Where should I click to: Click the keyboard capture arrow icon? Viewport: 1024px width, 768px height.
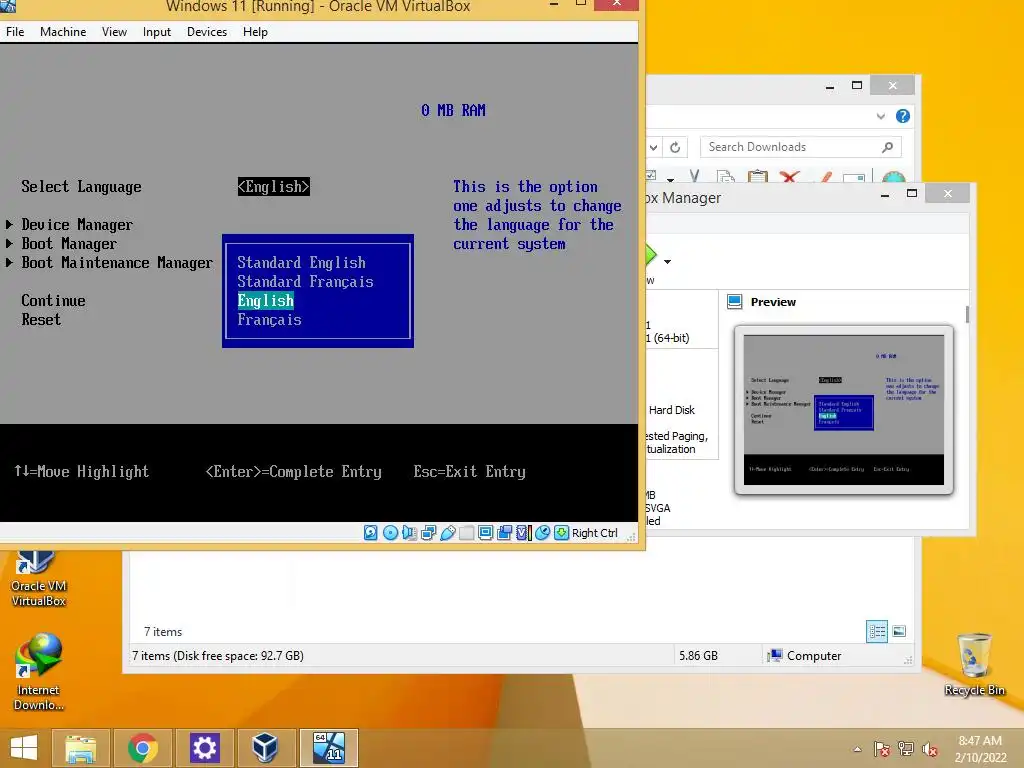[561, 533]
